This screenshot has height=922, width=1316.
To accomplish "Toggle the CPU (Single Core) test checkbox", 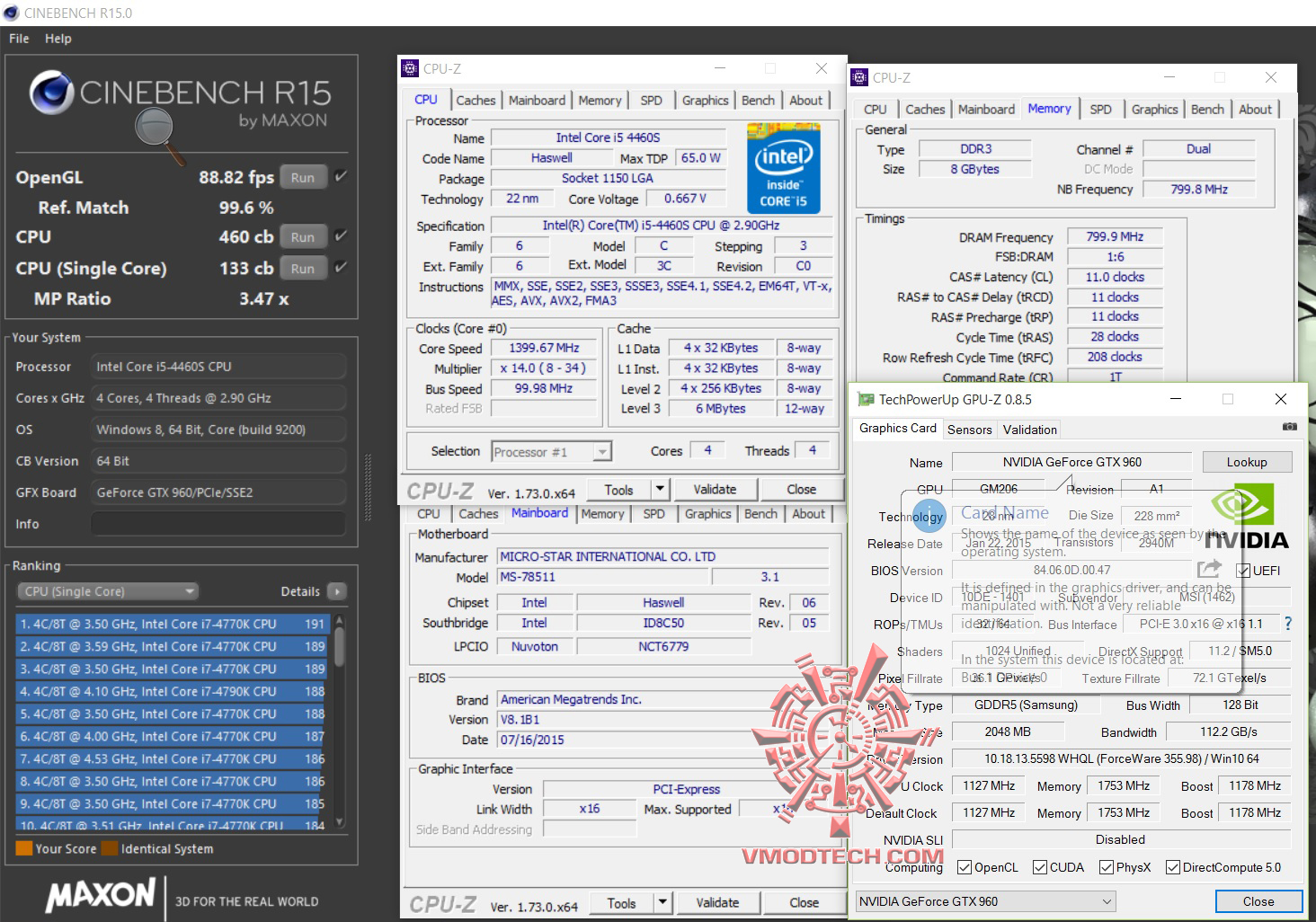I will [x=341, y=267].
